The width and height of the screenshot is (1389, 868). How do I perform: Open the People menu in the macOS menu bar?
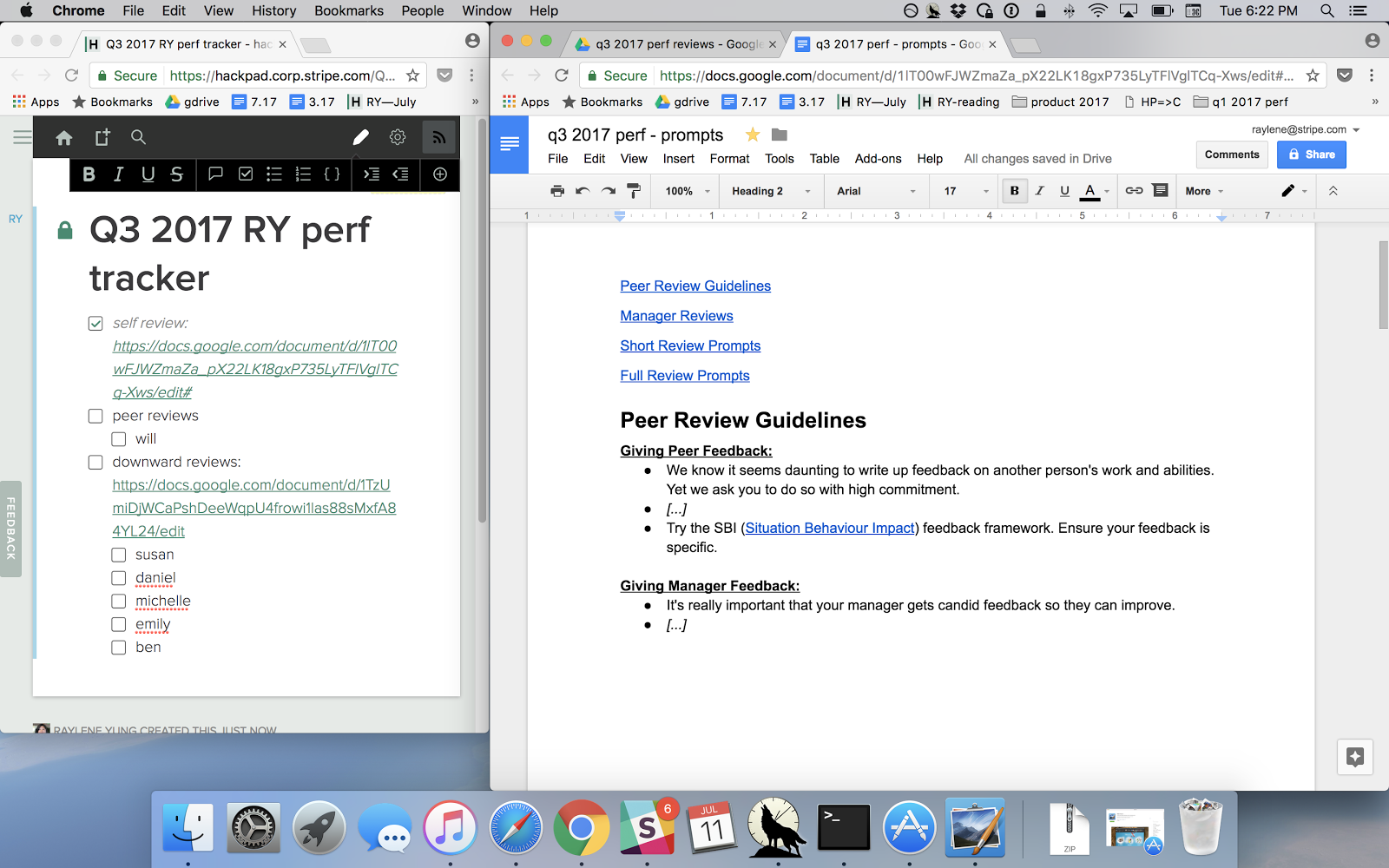coord(423,10)
